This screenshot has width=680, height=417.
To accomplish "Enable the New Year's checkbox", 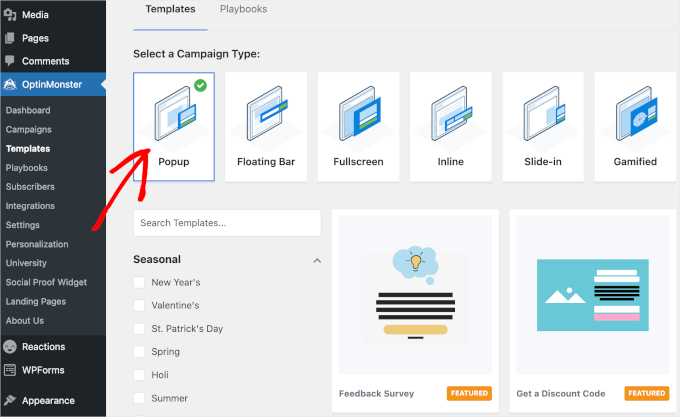I will (139, 283).
